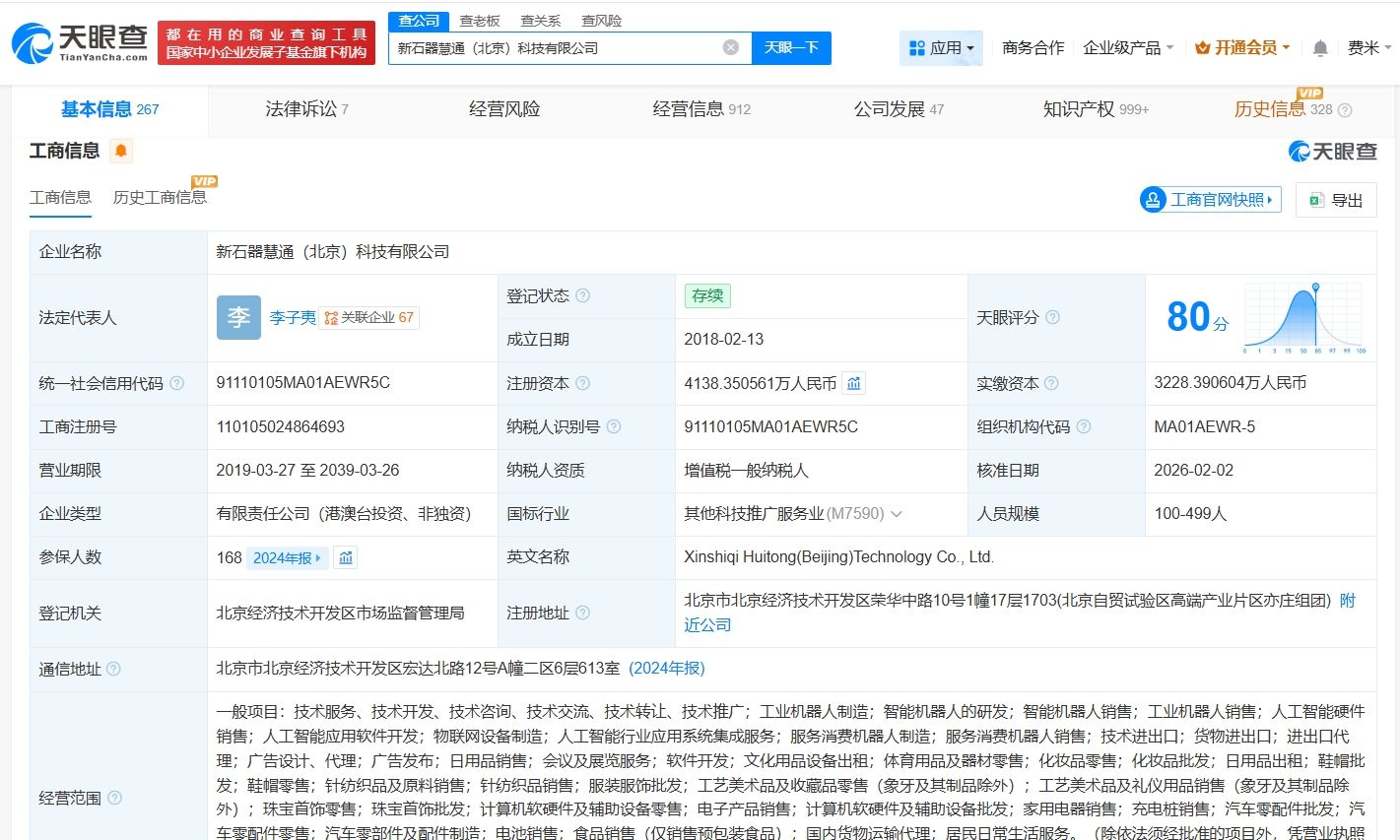Click the company name search input field
The image size is (1400, 840).
[552, 47]
